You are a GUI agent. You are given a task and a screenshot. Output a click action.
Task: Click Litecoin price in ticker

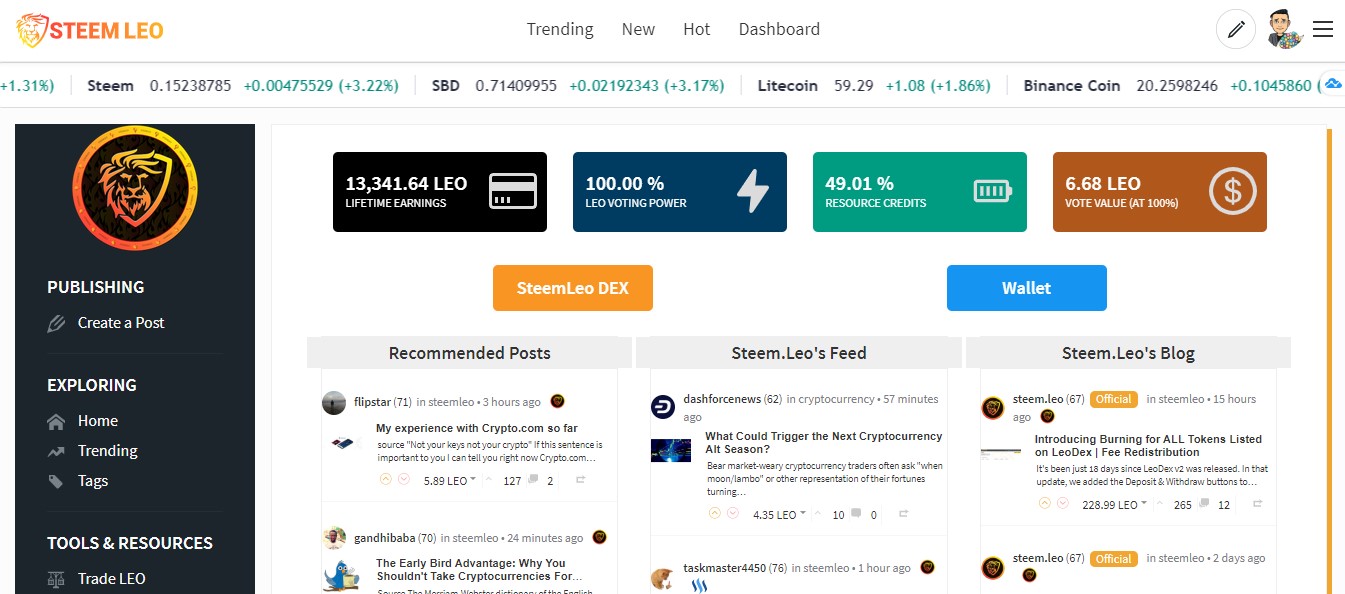(853, 86)
